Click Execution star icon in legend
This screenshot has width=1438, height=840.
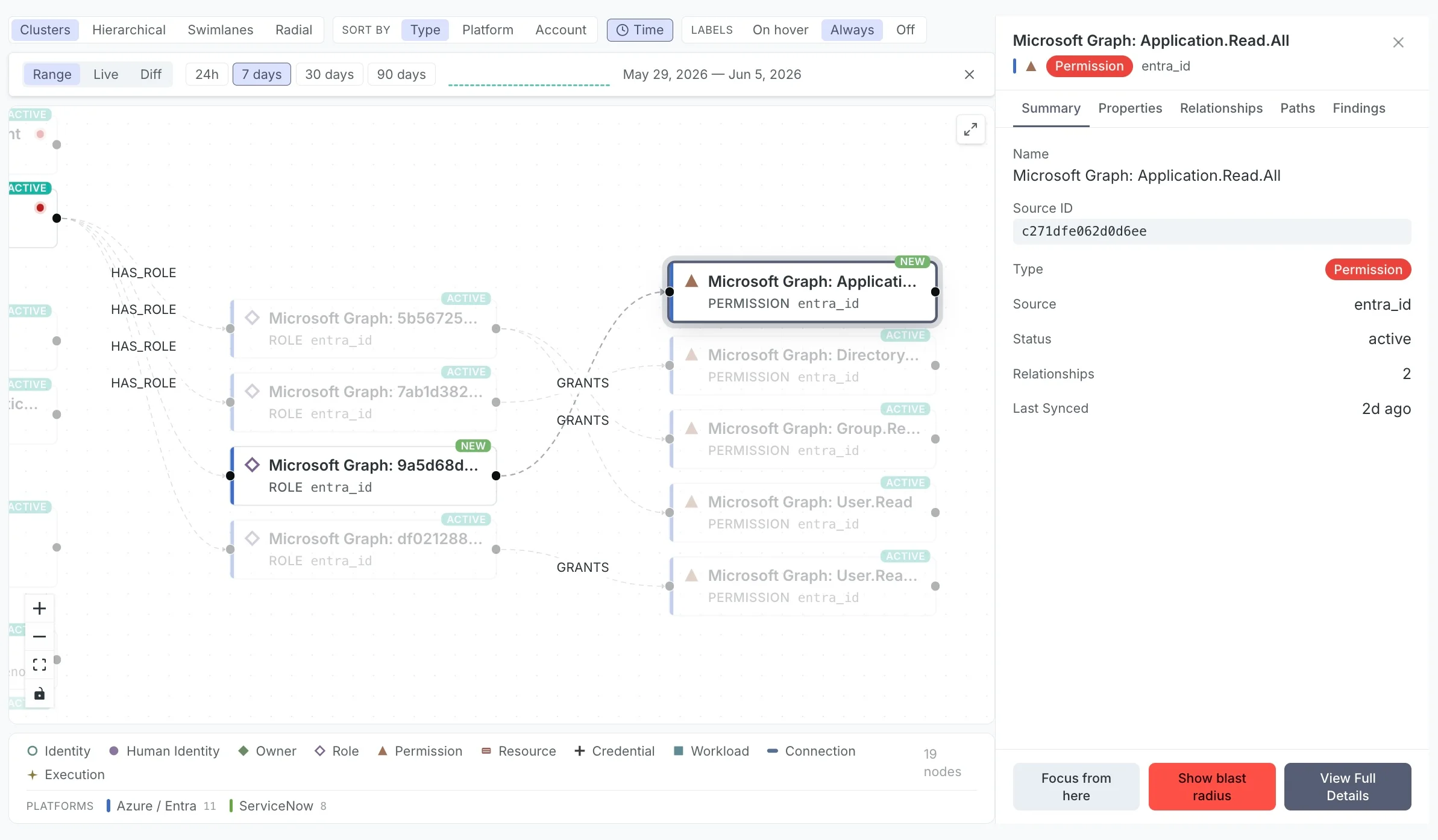[x=32, y=775]
